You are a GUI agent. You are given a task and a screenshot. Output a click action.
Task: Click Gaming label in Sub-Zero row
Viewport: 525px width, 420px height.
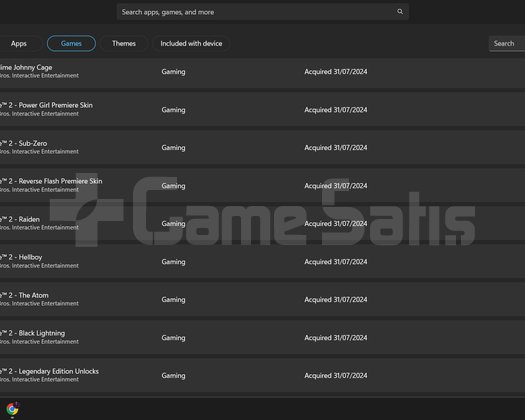[x=173, y=148]
